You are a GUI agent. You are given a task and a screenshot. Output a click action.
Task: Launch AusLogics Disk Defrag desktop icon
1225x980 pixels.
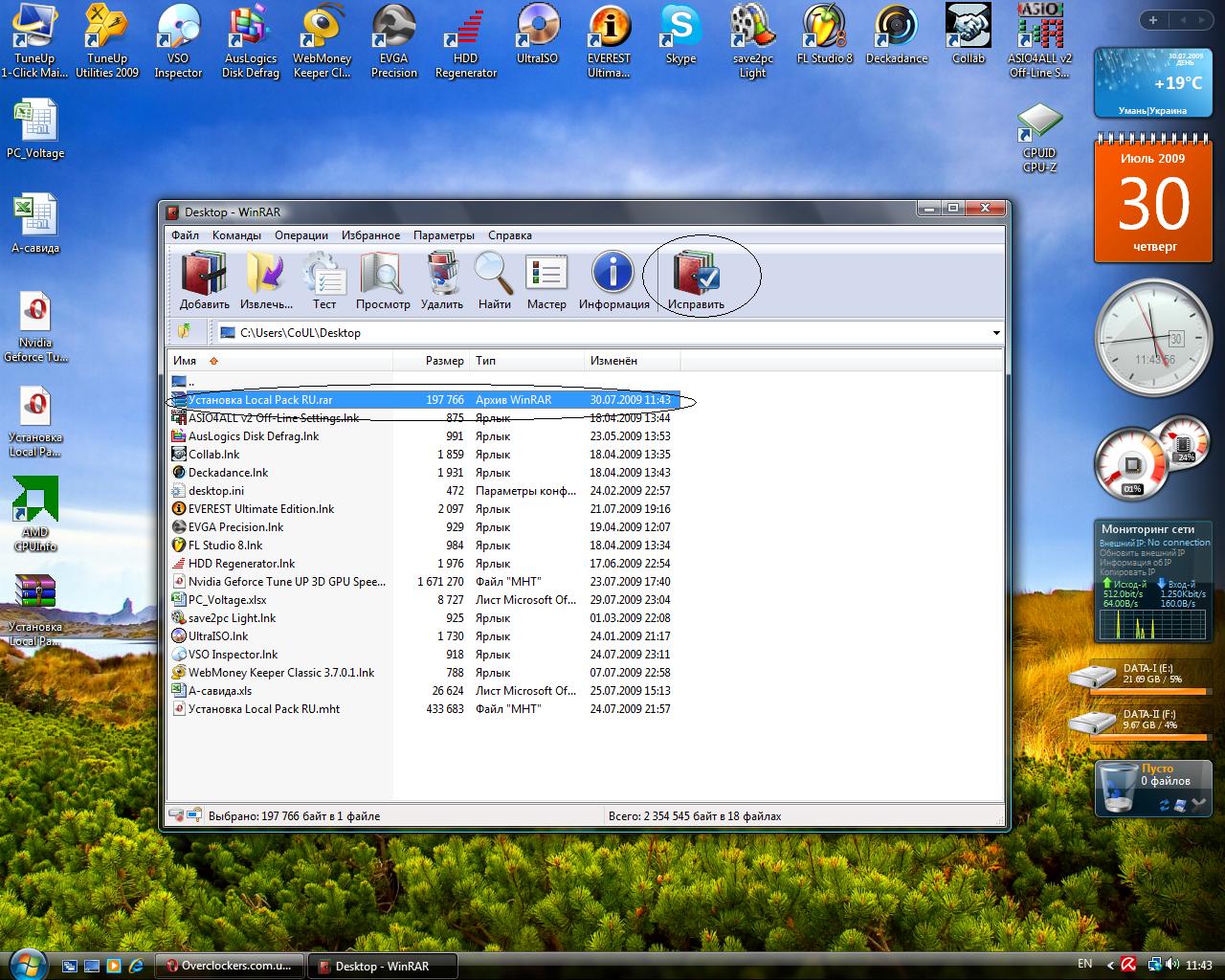point(251,41)
